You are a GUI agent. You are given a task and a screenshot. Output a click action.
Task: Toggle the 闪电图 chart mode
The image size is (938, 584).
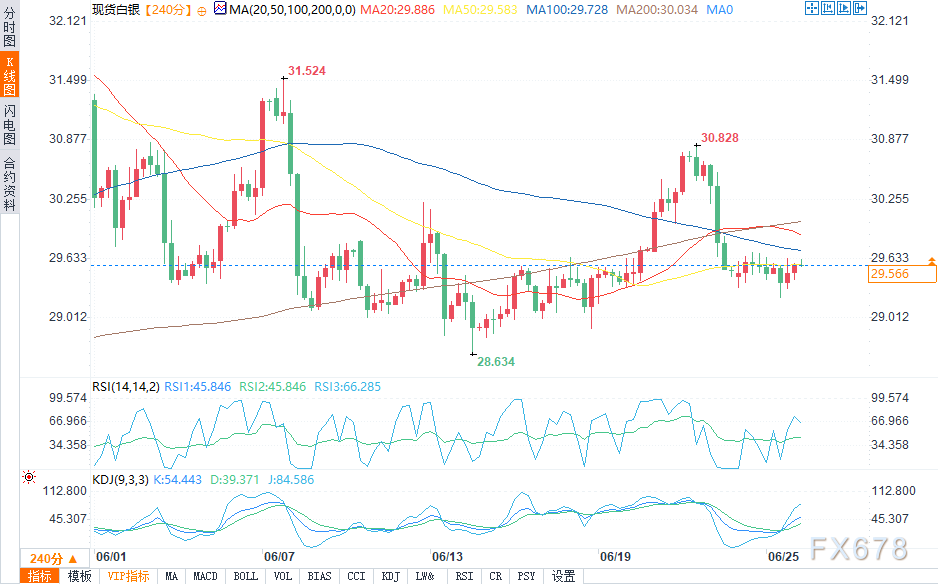pos(9,125)
